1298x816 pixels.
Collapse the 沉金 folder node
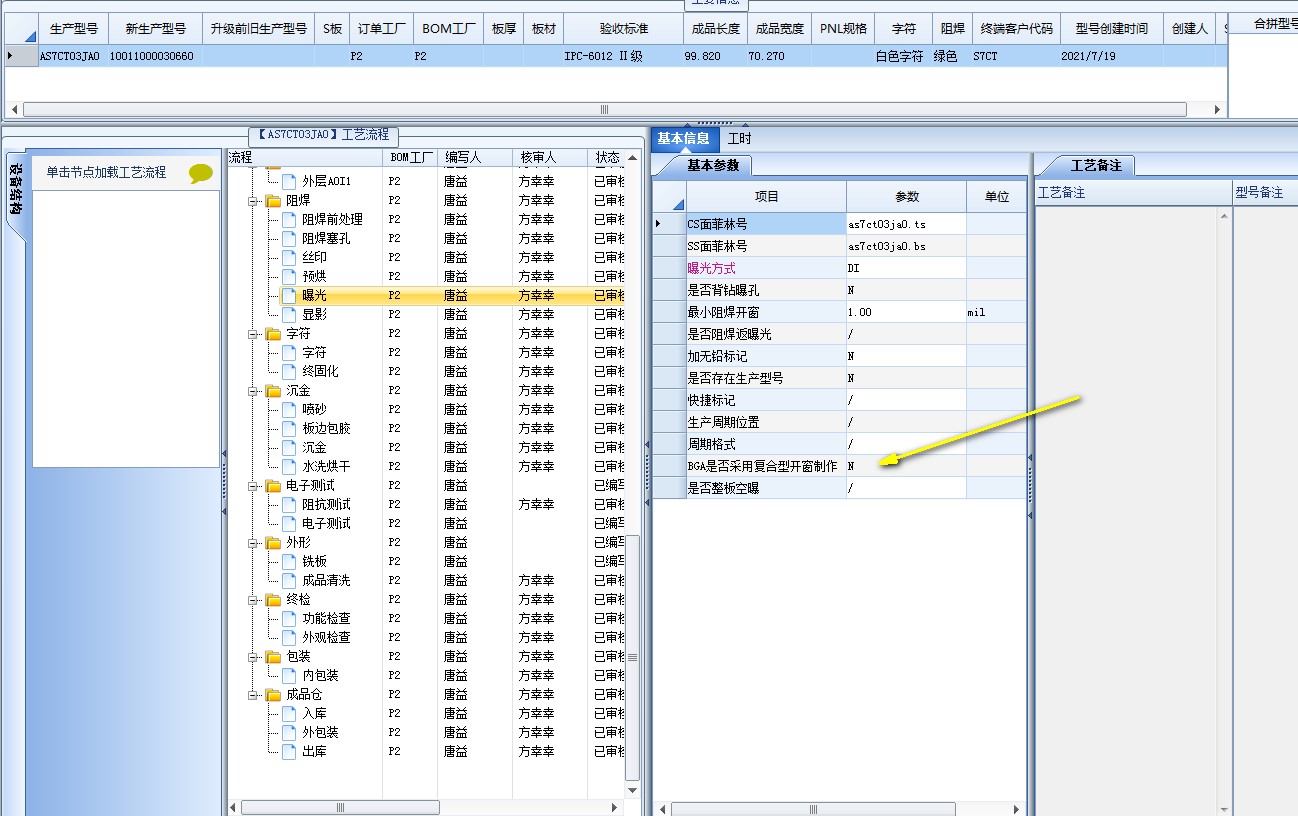(254, 391)
